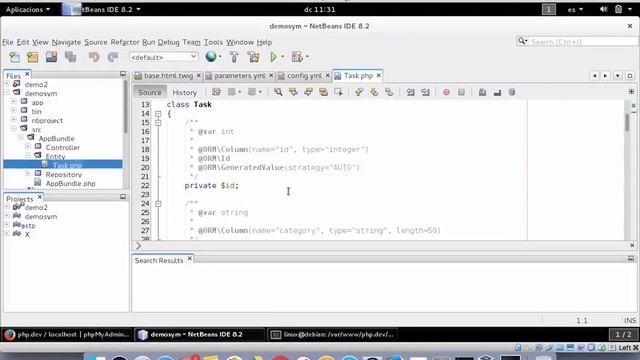Open the Aplicacions menu in top bar
Screen dimensions: 640x360
(27, 9)
